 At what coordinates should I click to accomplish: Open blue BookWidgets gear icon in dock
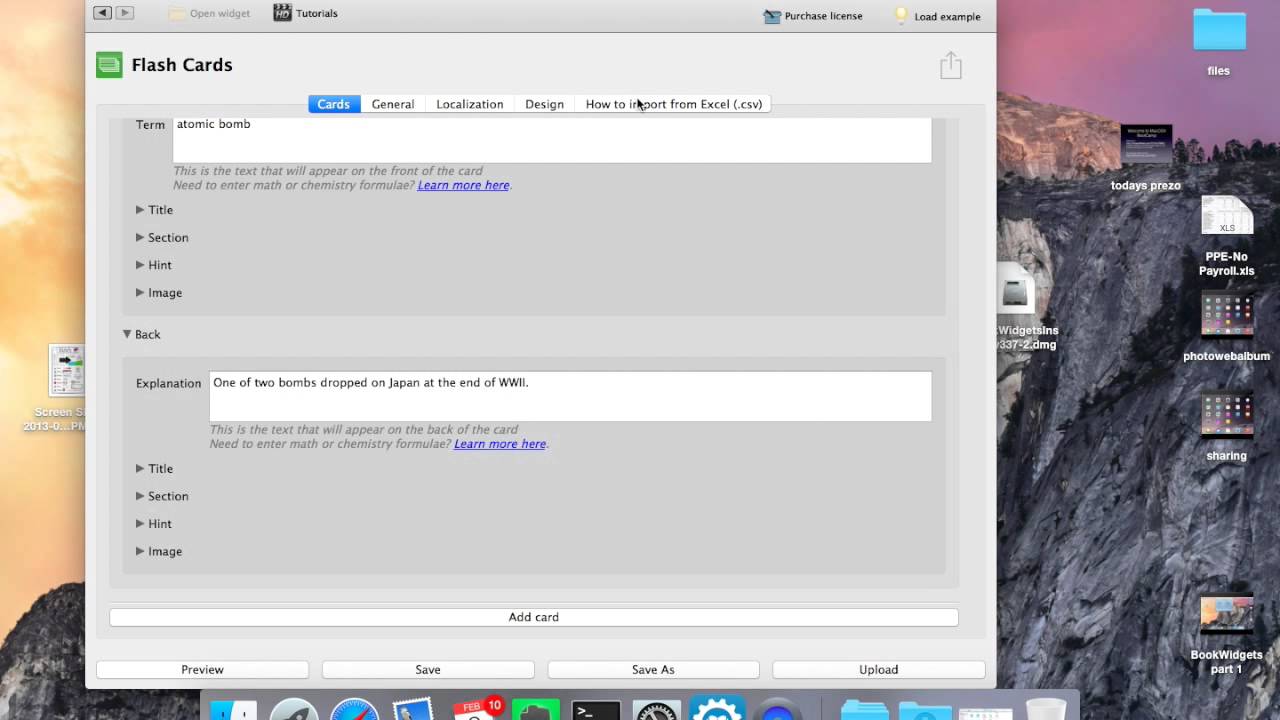[717, 708]
